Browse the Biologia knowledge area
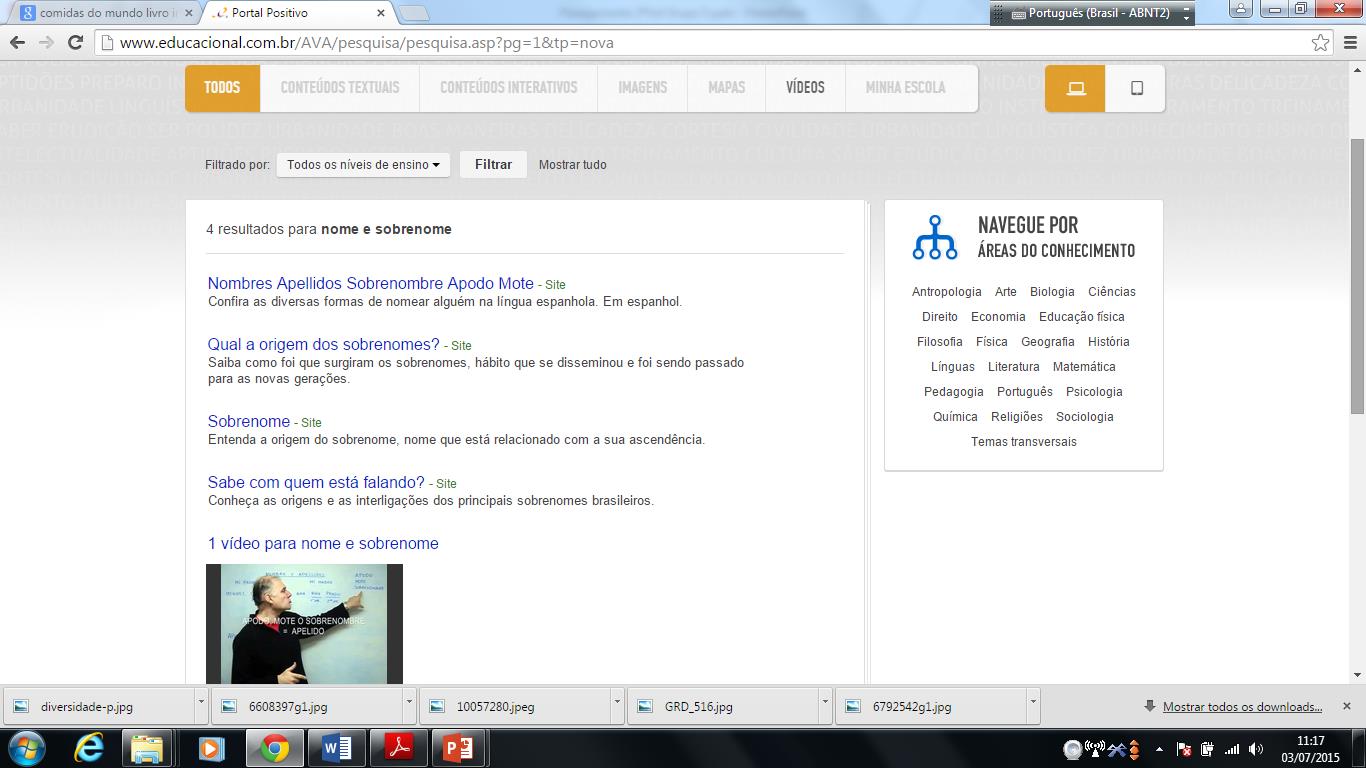This screenshot has width=1366, height=768. (1052, 292)
